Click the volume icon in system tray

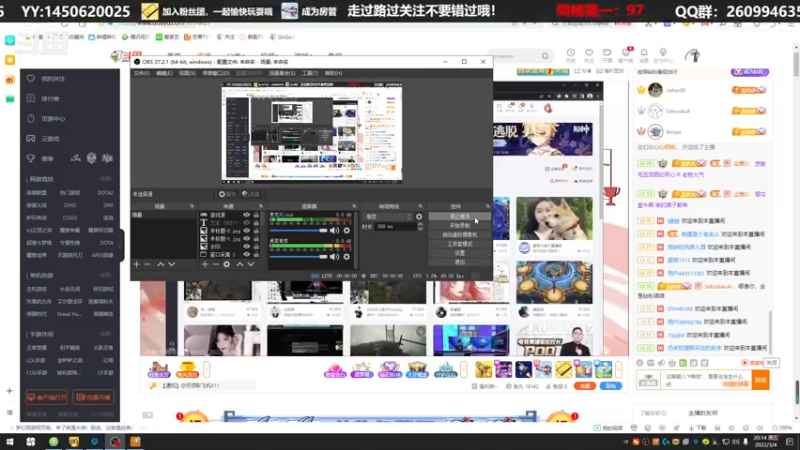tap(735, 441)
